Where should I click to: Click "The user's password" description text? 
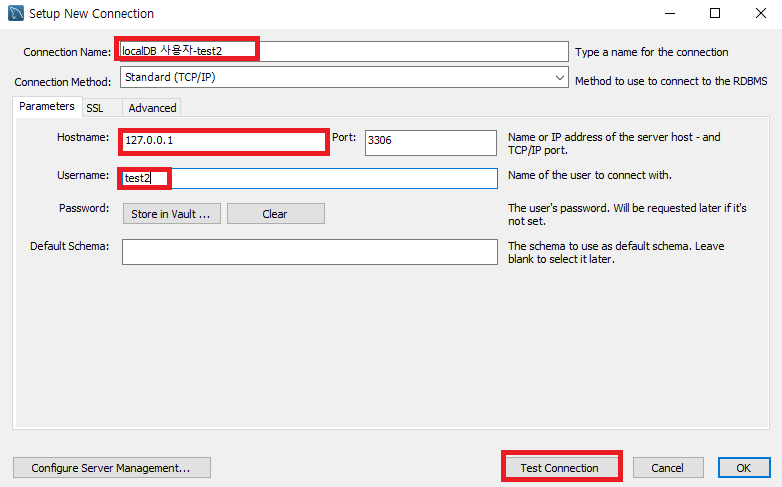coord(627,215)
